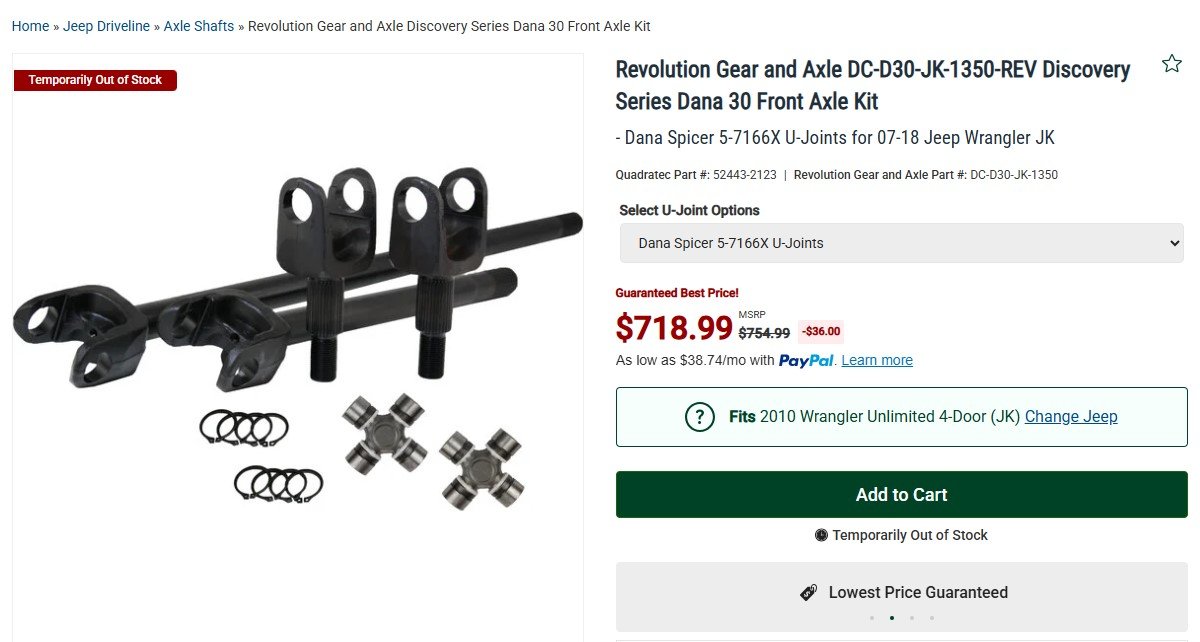This screenshot has width=1200, height=642.
Task: Click the price tag icon
Action: click(809, 593)
